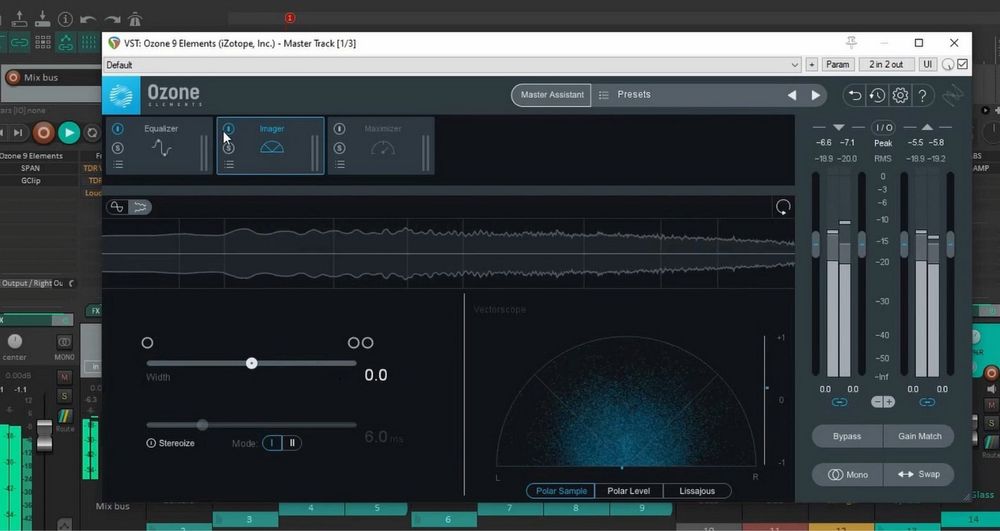This screenshot has width=1000, height=531.
Task: Click the UI button in VST header
Action: pyautogui.click(x=928, y=64)
